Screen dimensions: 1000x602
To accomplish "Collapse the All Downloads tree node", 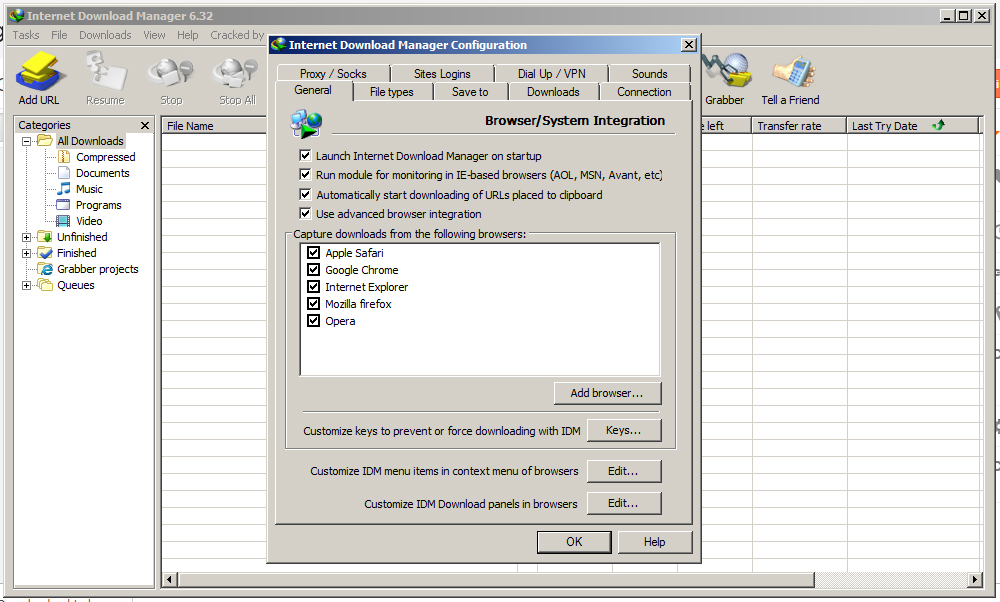I will coord(26,141).
